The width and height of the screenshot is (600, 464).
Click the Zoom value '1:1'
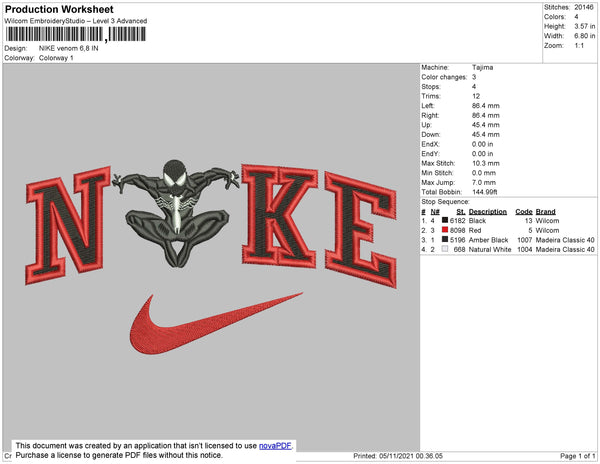point(579,46)
